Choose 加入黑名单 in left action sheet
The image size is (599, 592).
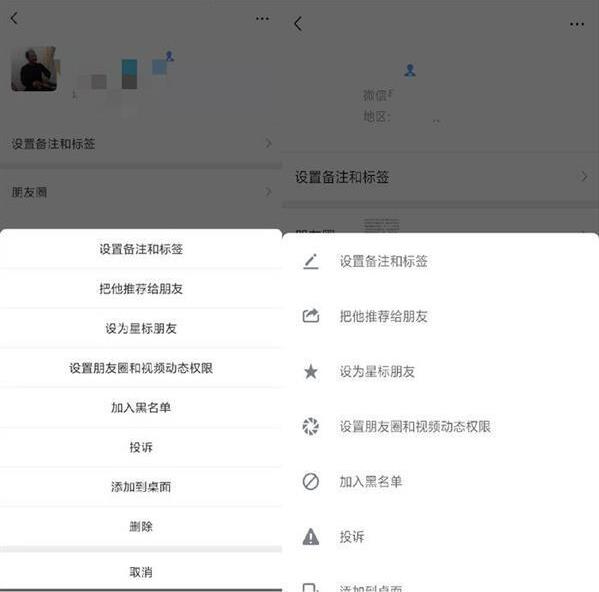click(141, 408)
